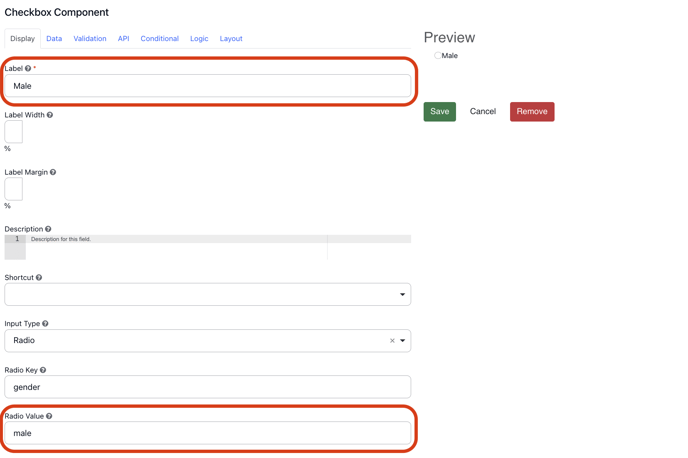
Task: Open the Validation tab
Action: [90, 39]
